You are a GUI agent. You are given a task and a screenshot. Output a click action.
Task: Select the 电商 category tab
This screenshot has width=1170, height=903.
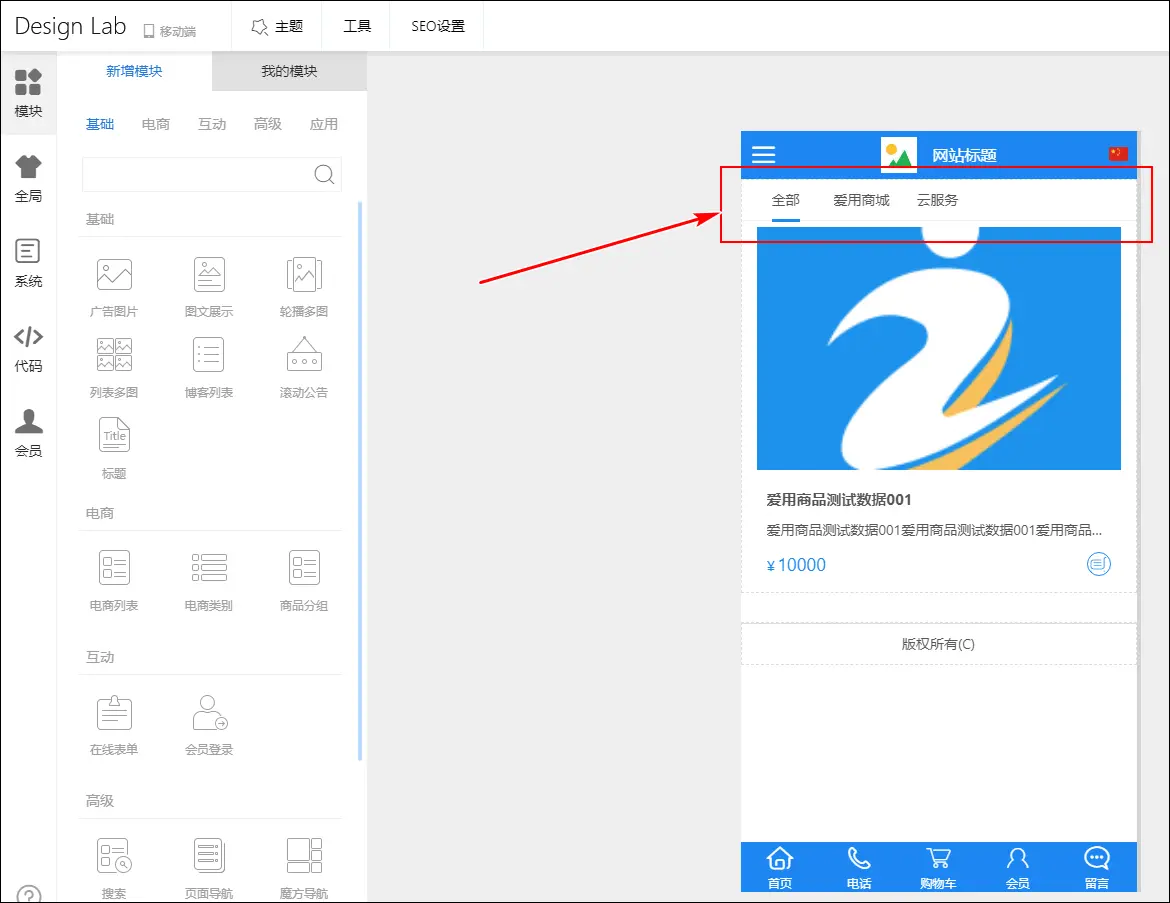(x=156, y=124)
